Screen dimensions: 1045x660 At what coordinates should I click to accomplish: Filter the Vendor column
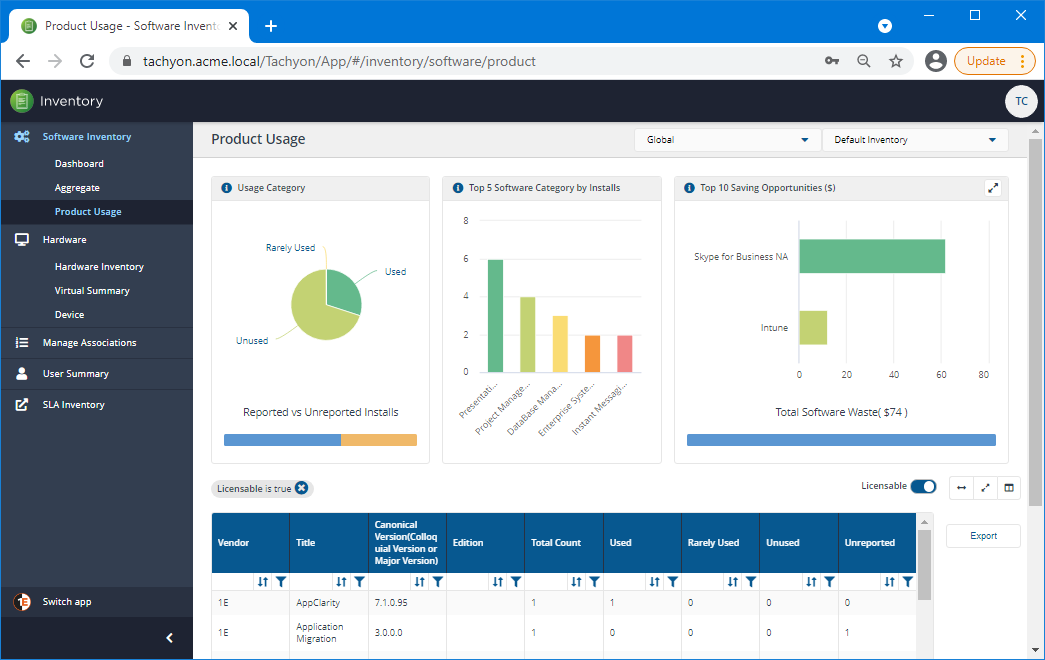281,582
